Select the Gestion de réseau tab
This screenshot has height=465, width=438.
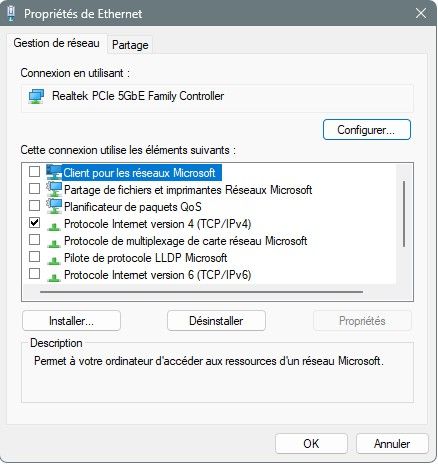pos(56,43)
